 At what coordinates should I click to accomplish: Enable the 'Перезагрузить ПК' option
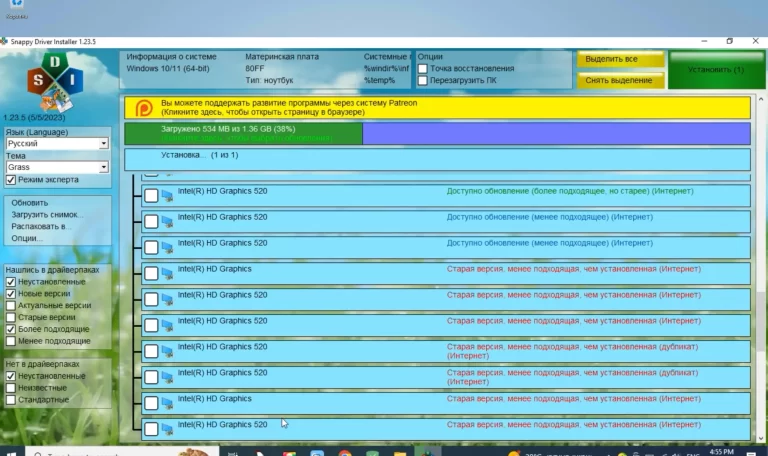(423, 80)
